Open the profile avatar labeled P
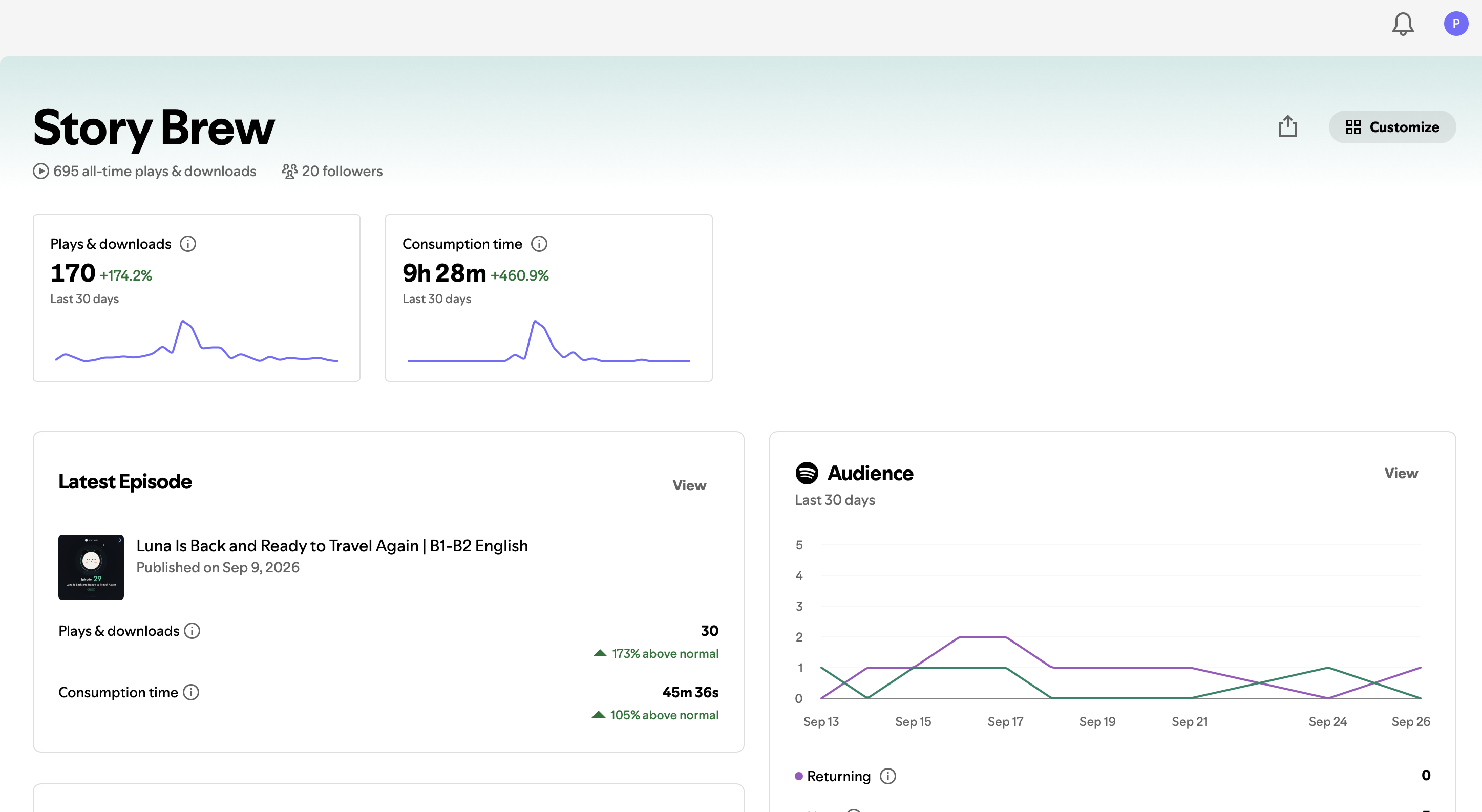The image size is (1482, 812). [x=1455, y=24]
